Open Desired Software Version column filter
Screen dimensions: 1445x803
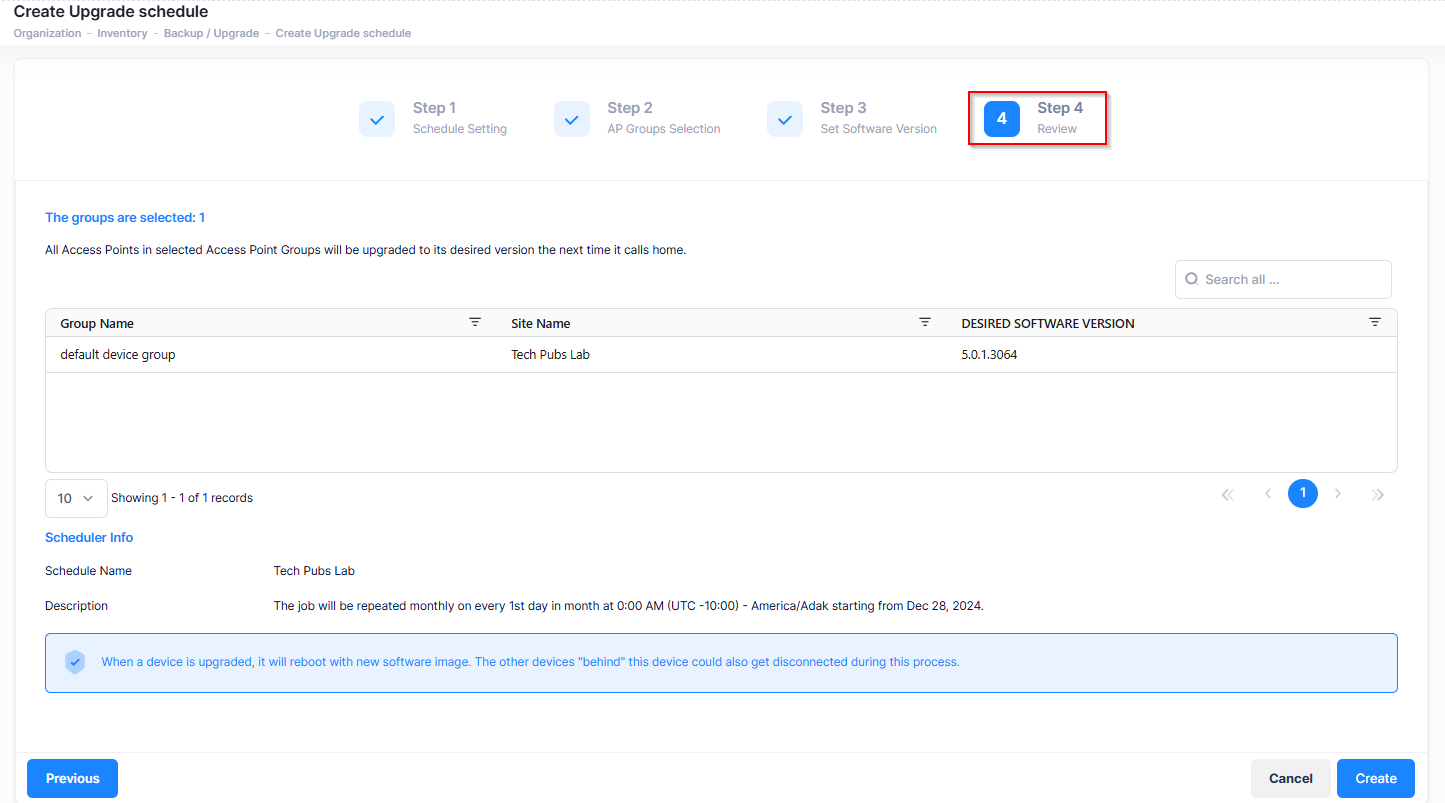click(x=1375, y=322)
